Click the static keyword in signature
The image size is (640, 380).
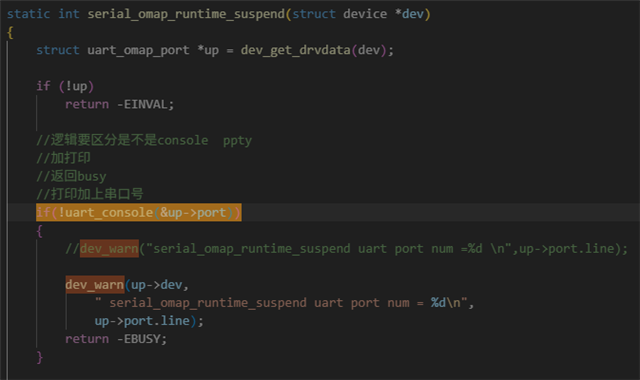[x=29, y=14]
